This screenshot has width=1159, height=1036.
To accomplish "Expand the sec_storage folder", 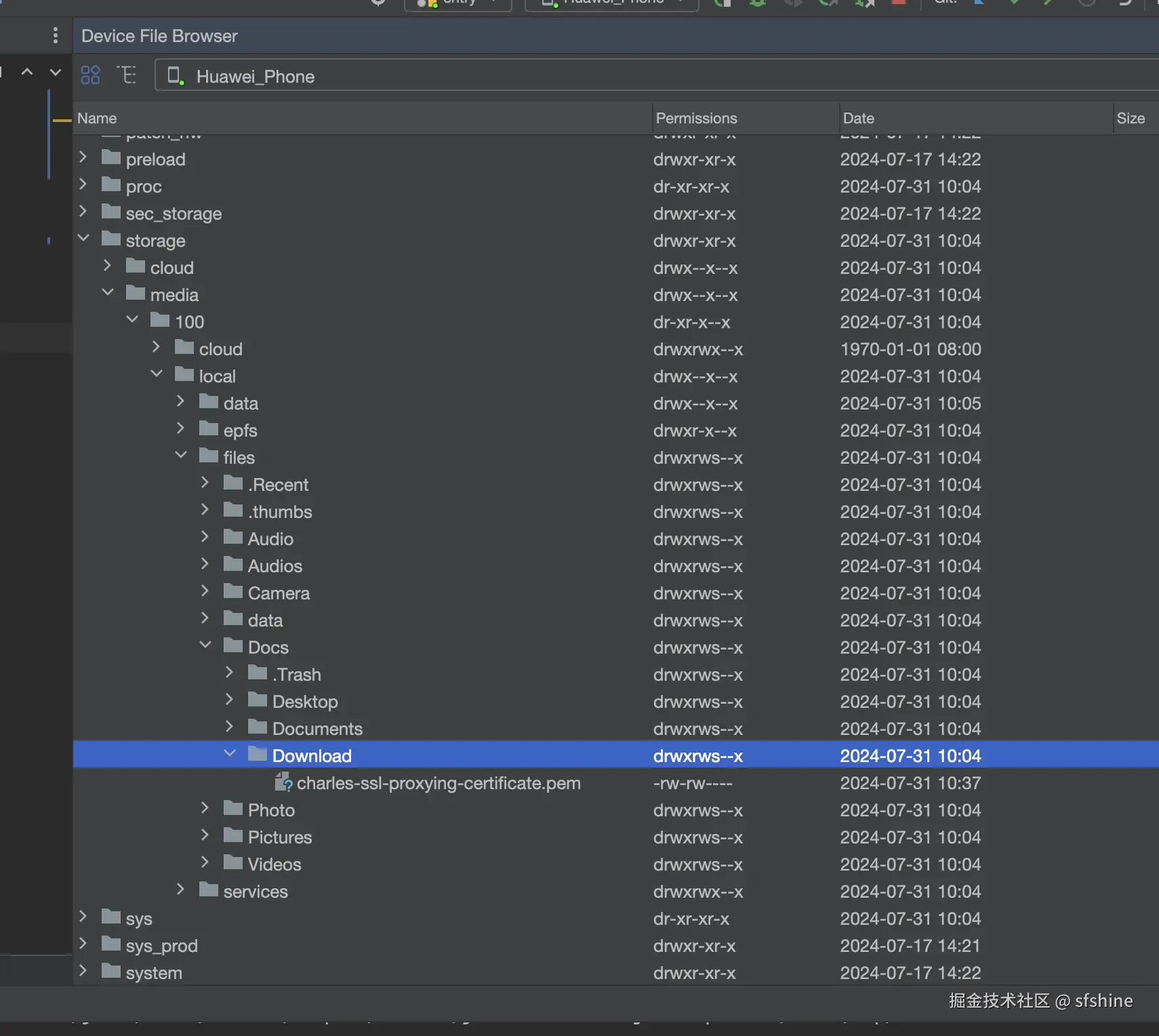I will 83,212.
